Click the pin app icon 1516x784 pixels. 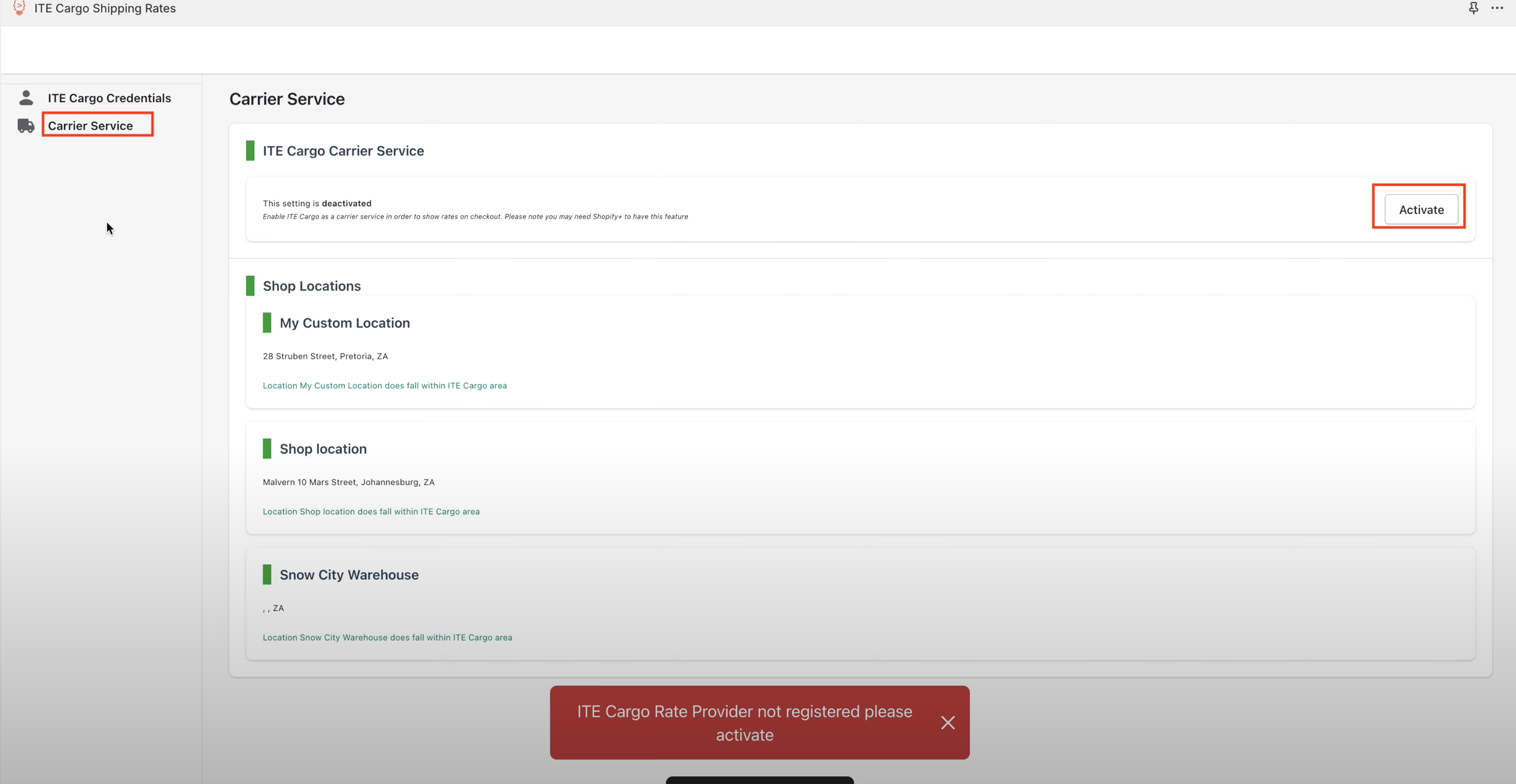(x=1473, y=8)
